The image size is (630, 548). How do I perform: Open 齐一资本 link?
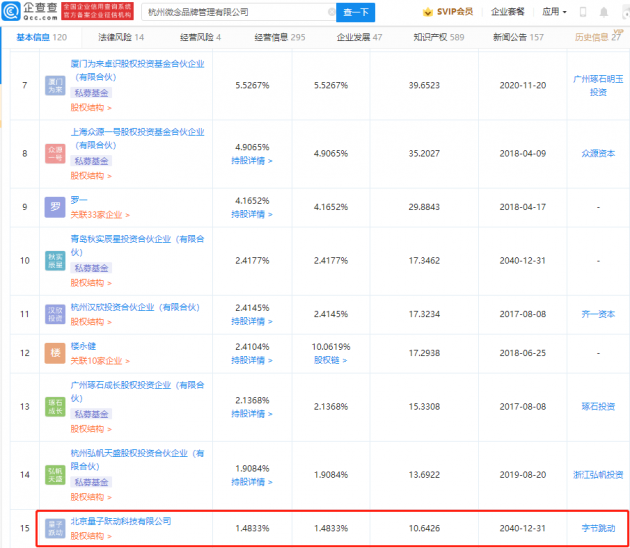point(598,314)
